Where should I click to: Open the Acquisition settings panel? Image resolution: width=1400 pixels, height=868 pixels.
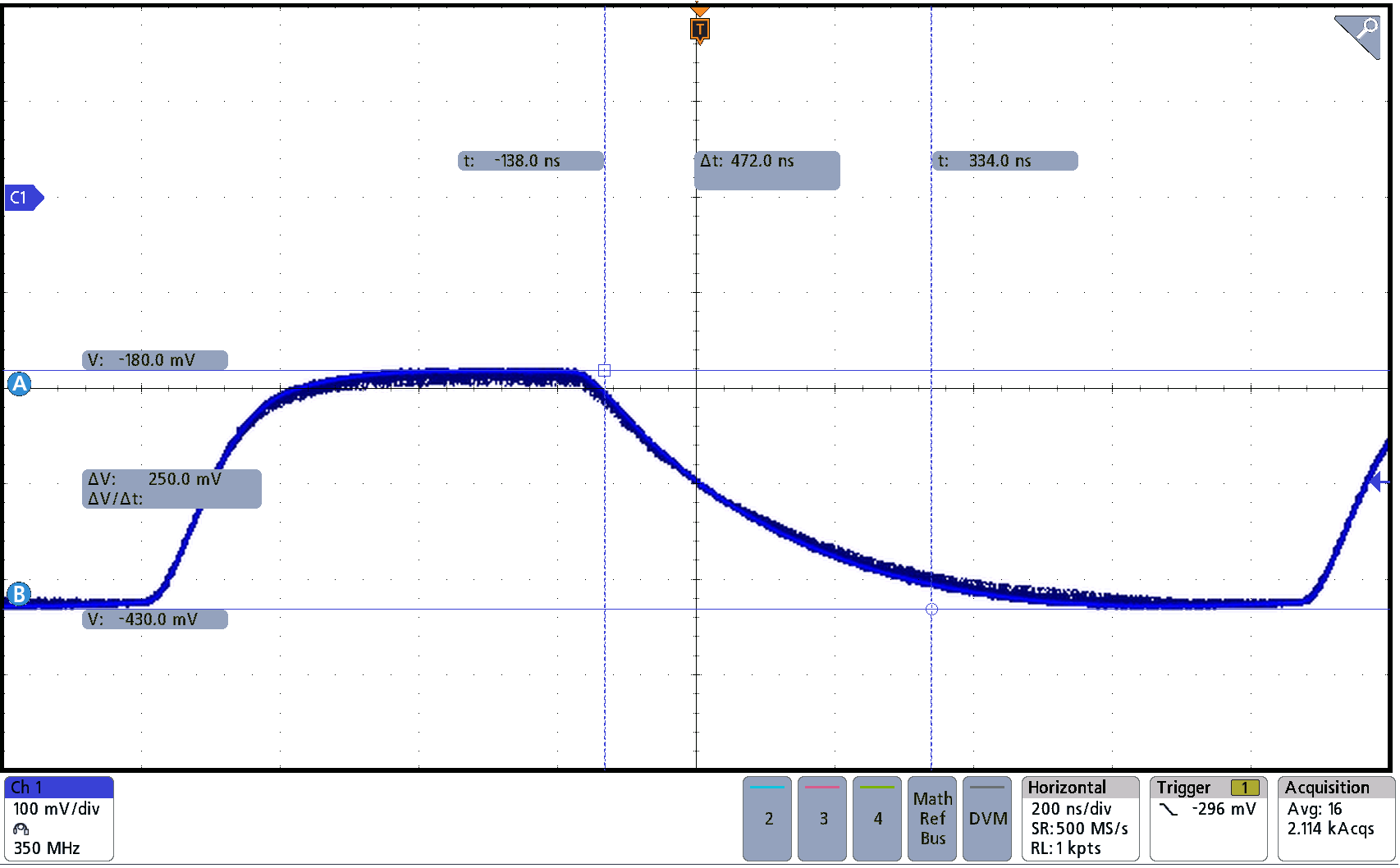pyautogui.click(x=1335, y=818)
